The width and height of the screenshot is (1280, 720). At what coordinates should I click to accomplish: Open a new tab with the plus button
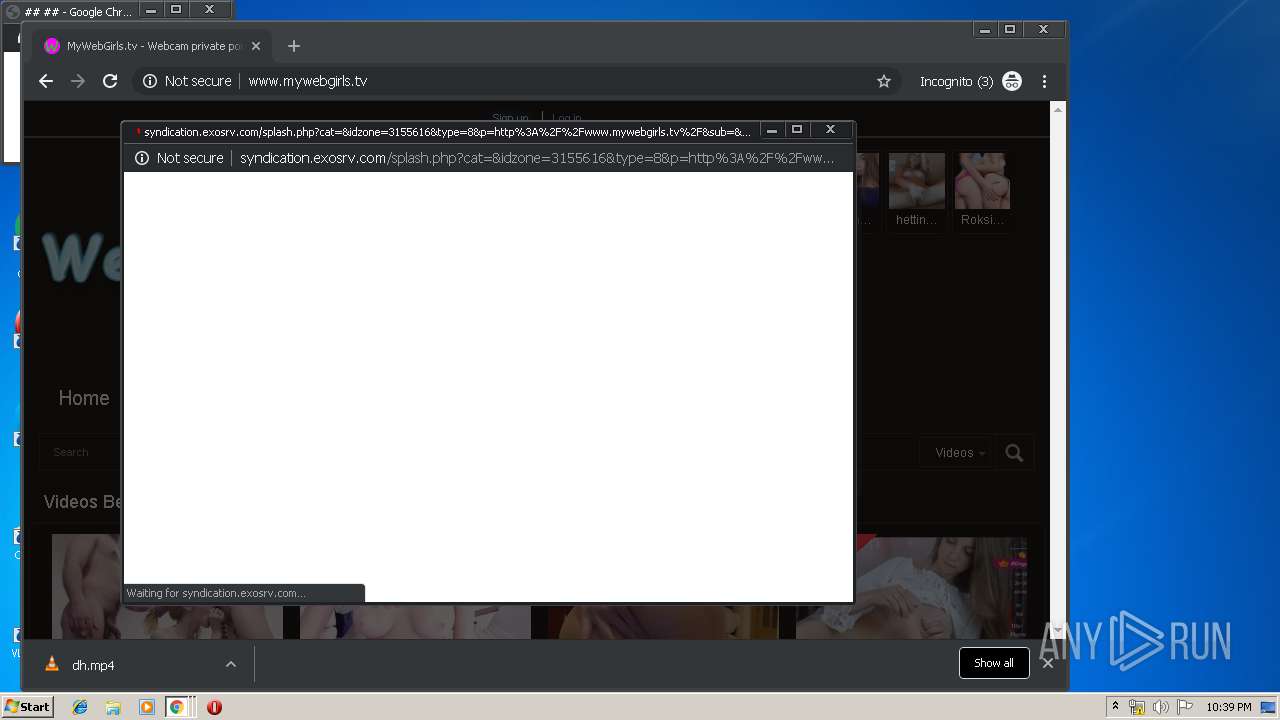293,46
